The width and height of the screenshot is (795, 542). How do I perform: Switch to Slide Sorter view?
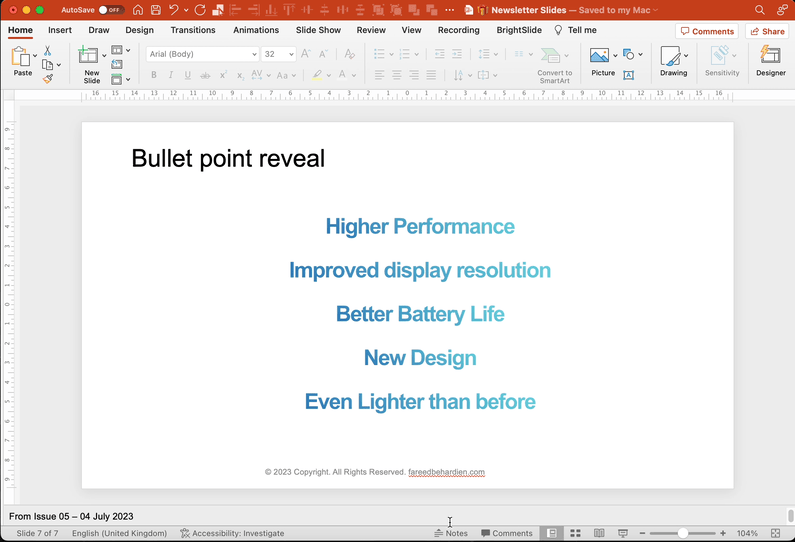(575, 533)
